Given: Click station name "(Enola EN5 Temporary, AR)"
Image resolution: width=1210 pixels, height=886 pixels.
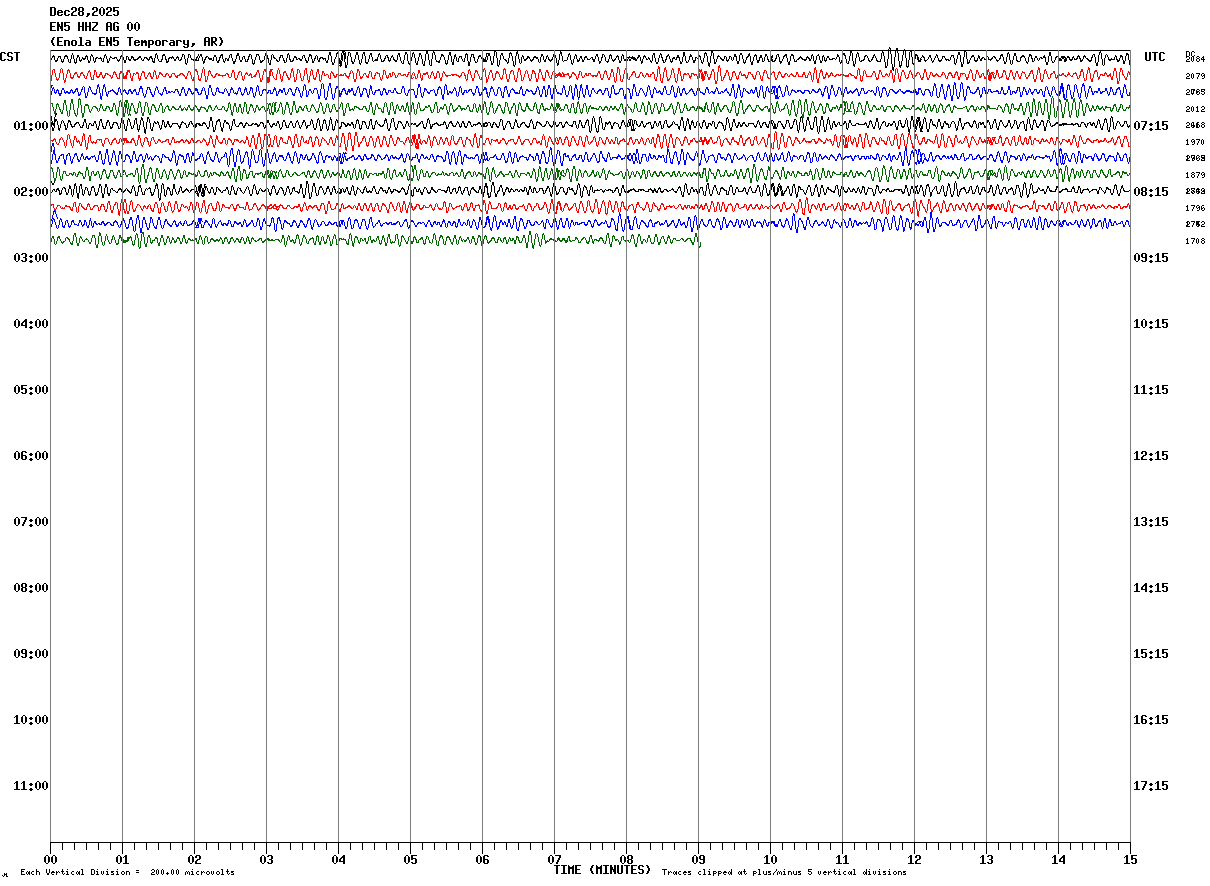Looking at the screenshot, I should click(137, 42).
